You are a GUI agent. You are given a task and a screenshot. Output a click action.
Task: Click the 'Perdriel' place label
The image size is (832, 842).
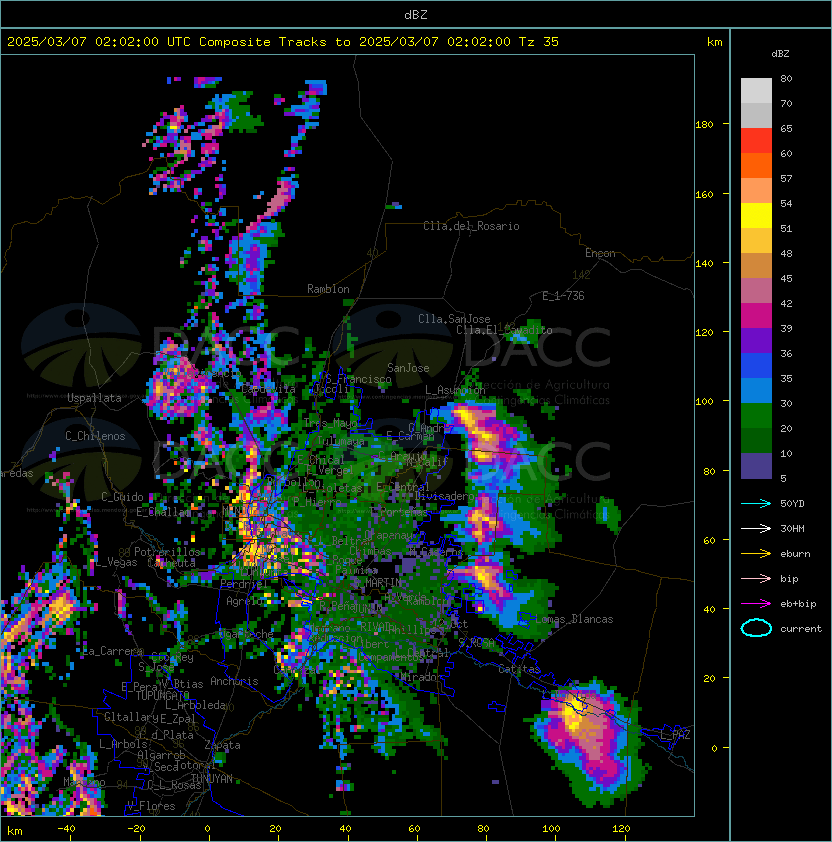pos(244,584)
